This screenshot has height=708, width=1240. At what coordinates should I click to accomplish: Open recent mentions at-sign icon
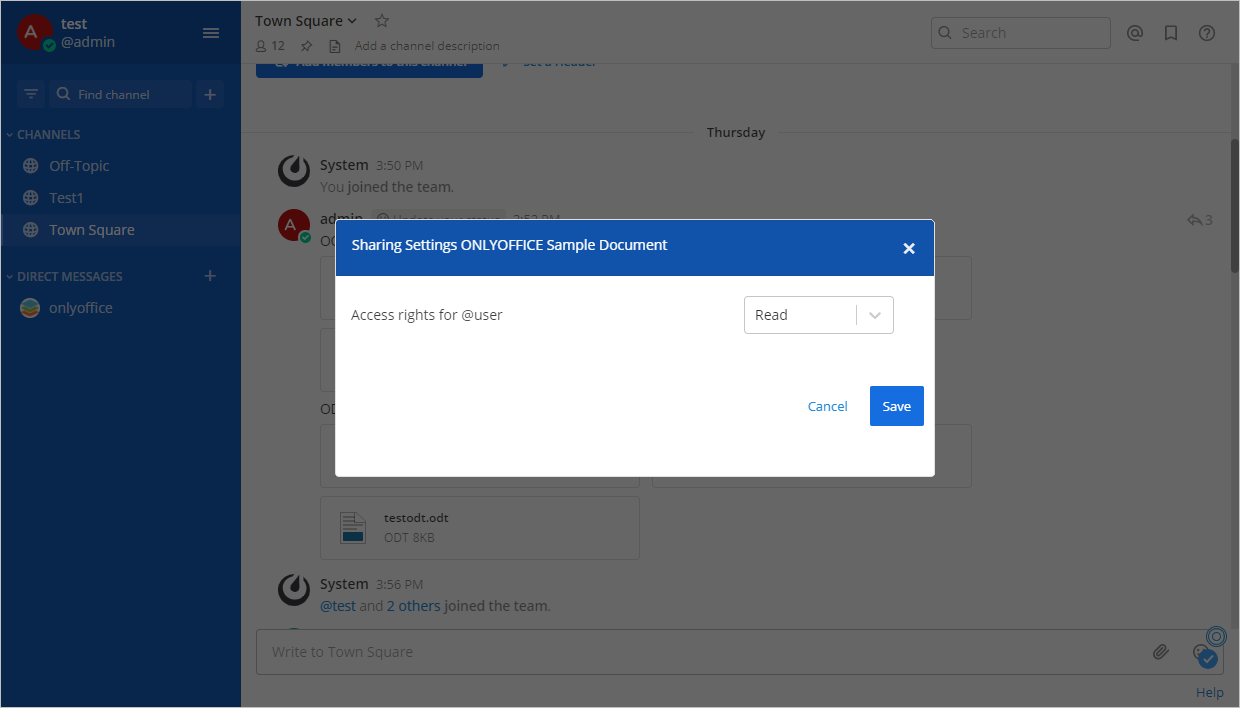(1134, 33)
